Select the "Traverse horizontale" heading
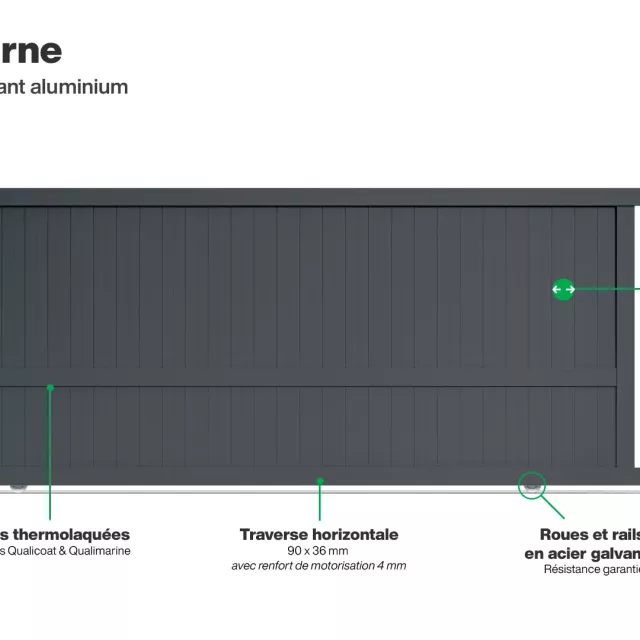 point(319,535)
